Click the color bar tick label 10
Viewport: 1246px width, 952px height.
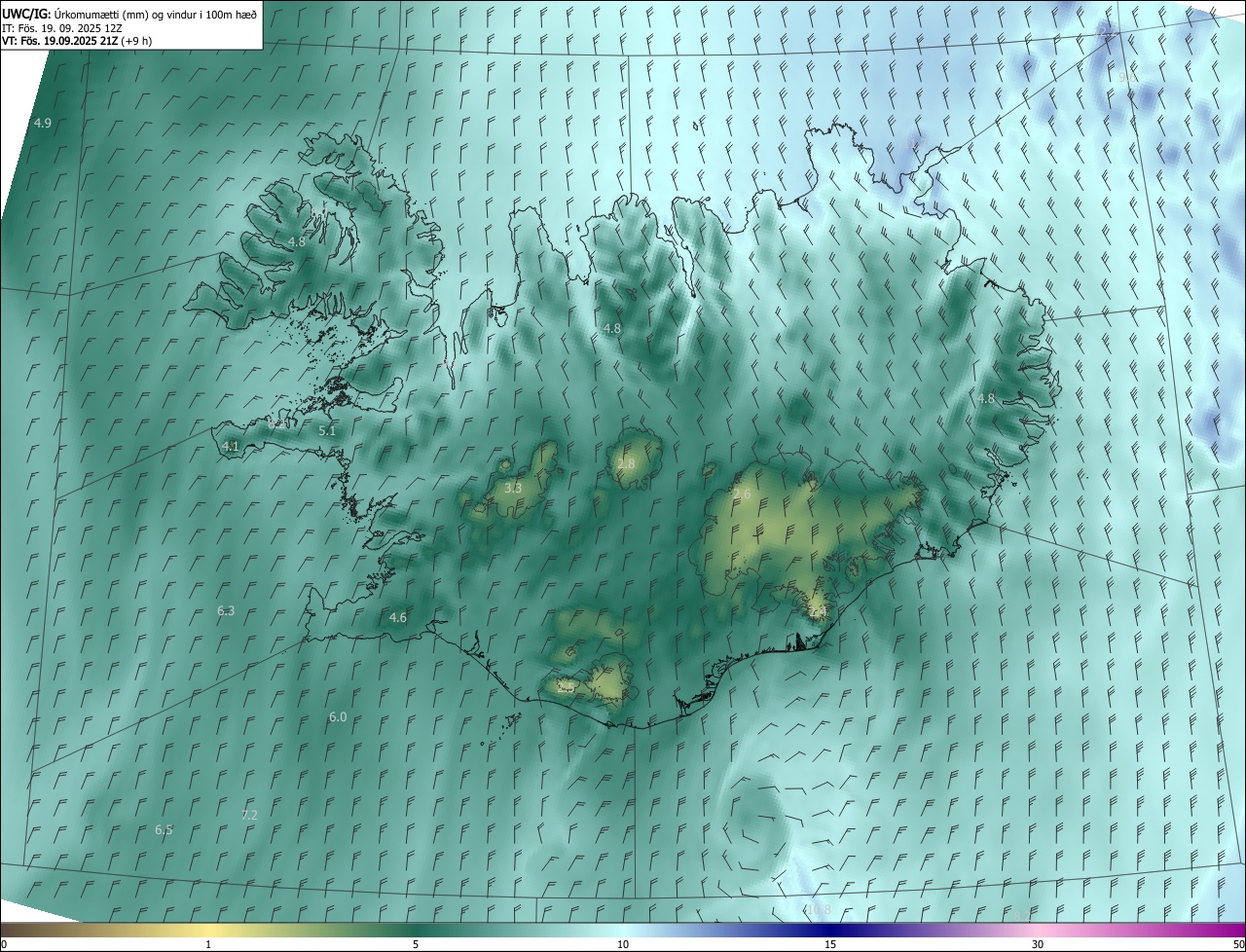pyautogui.click(x=623, y=945)
